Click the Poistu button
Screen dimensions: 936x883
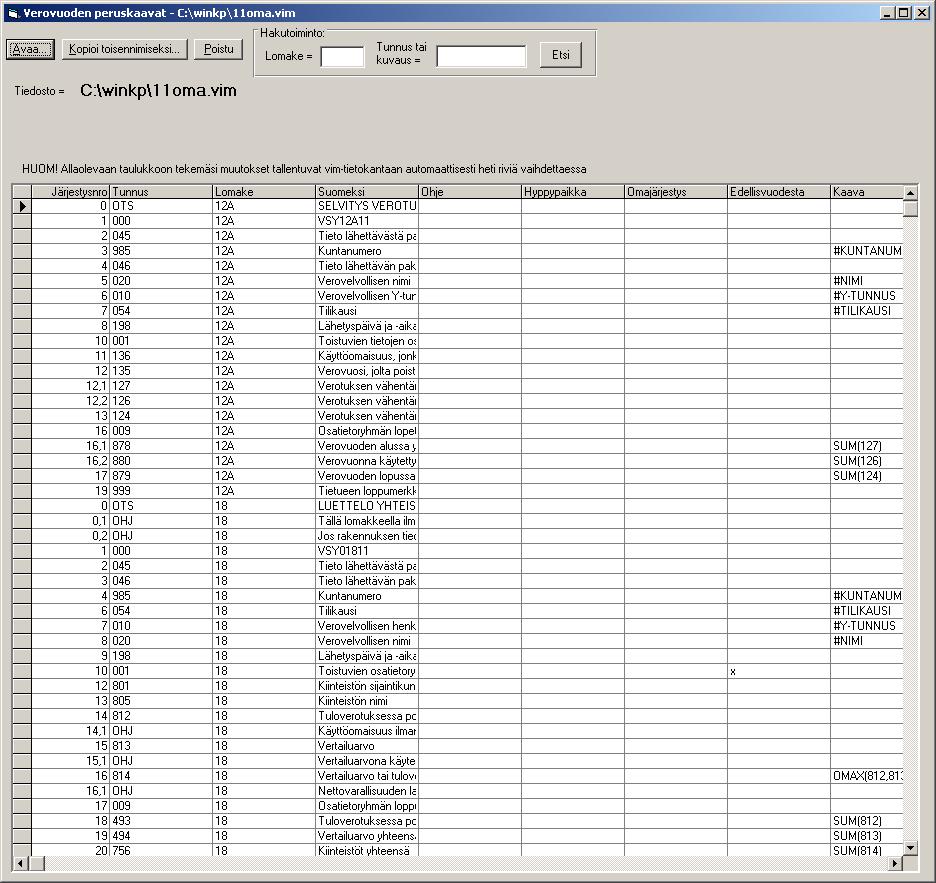(218, 49)
